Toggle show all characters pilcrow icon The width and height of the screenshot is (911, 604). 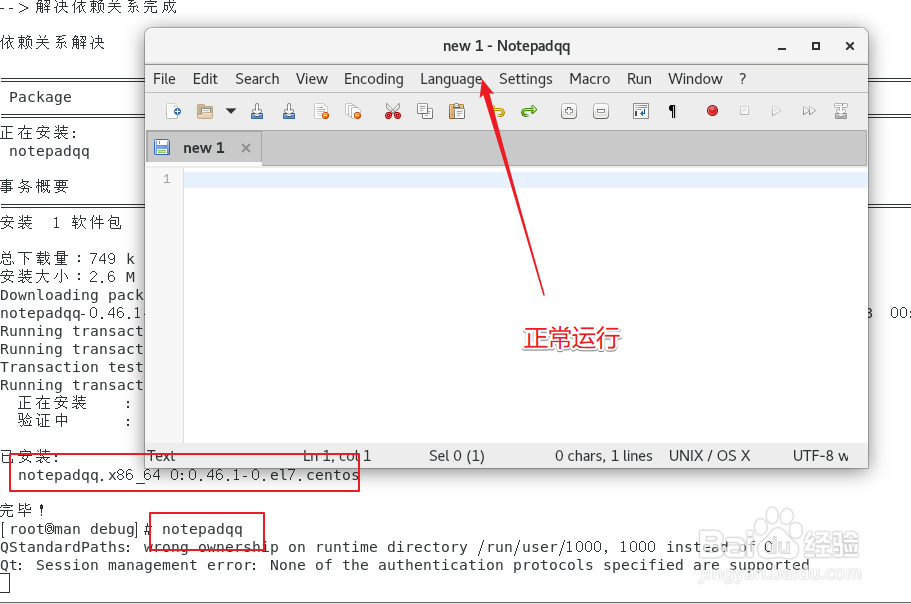[672, 111]
